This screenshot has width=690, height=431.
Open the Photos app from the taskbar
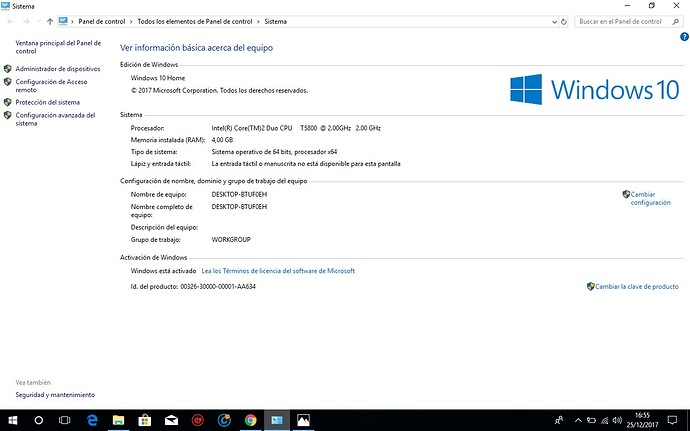pyautogui.click(x=303, y=420)
